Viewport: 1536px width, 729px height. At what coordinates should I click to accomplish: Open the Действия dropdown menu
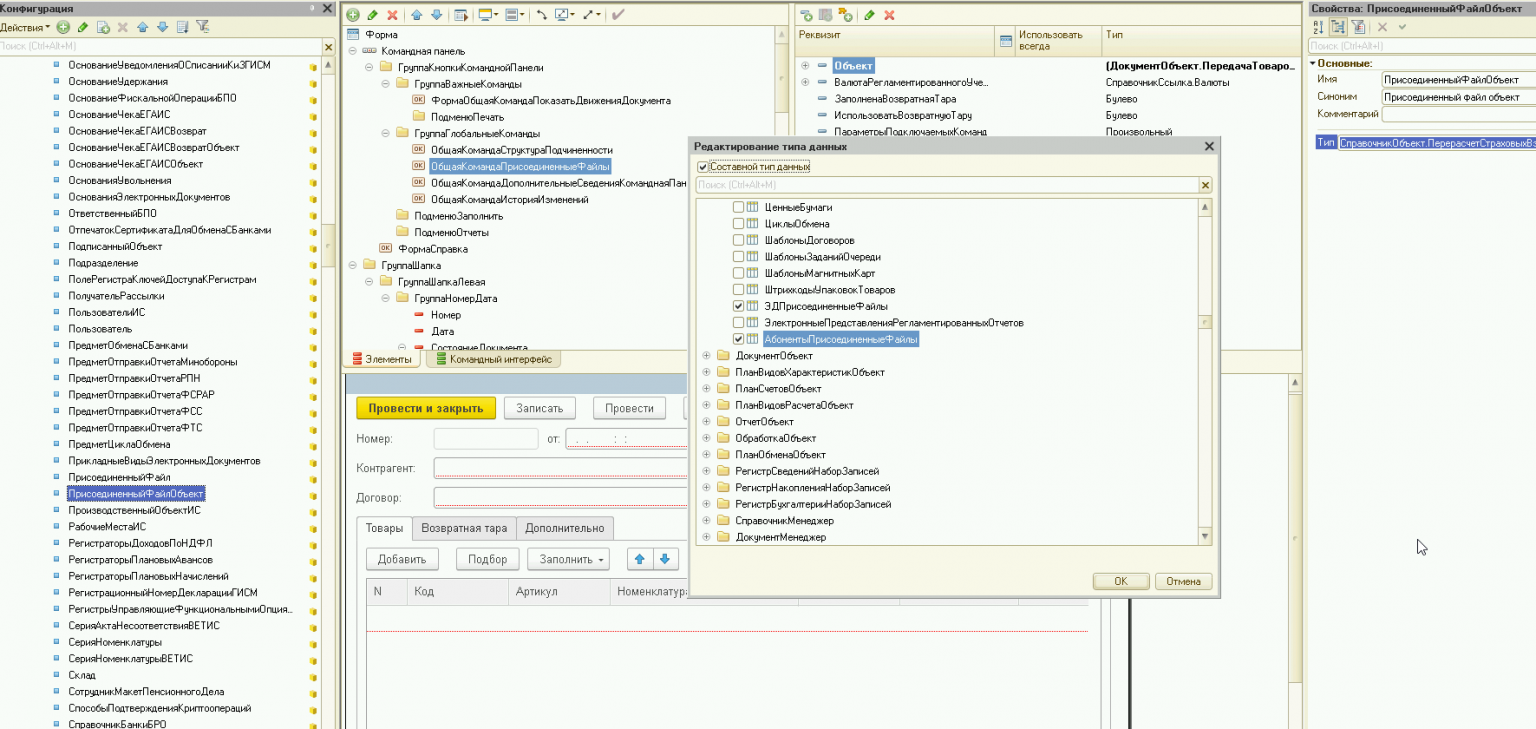click(x=26, y=27)
